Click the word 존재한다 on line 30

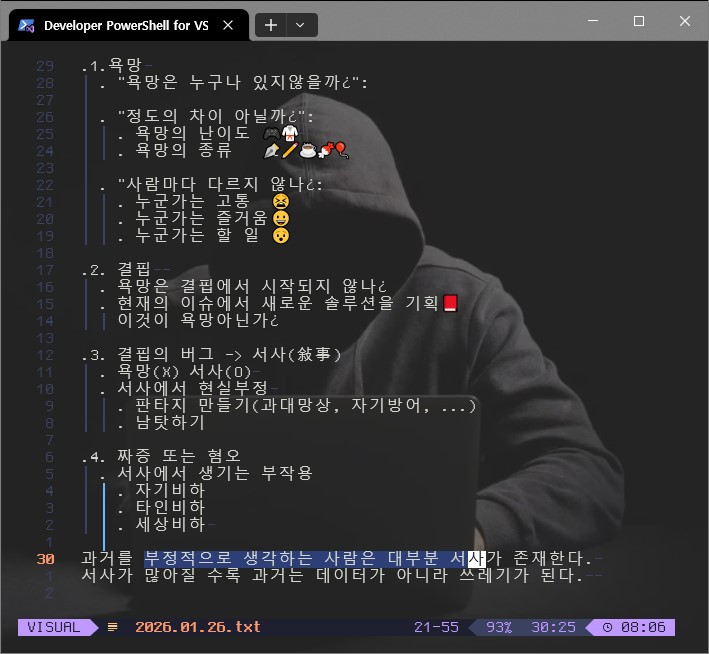pos(548,559)
